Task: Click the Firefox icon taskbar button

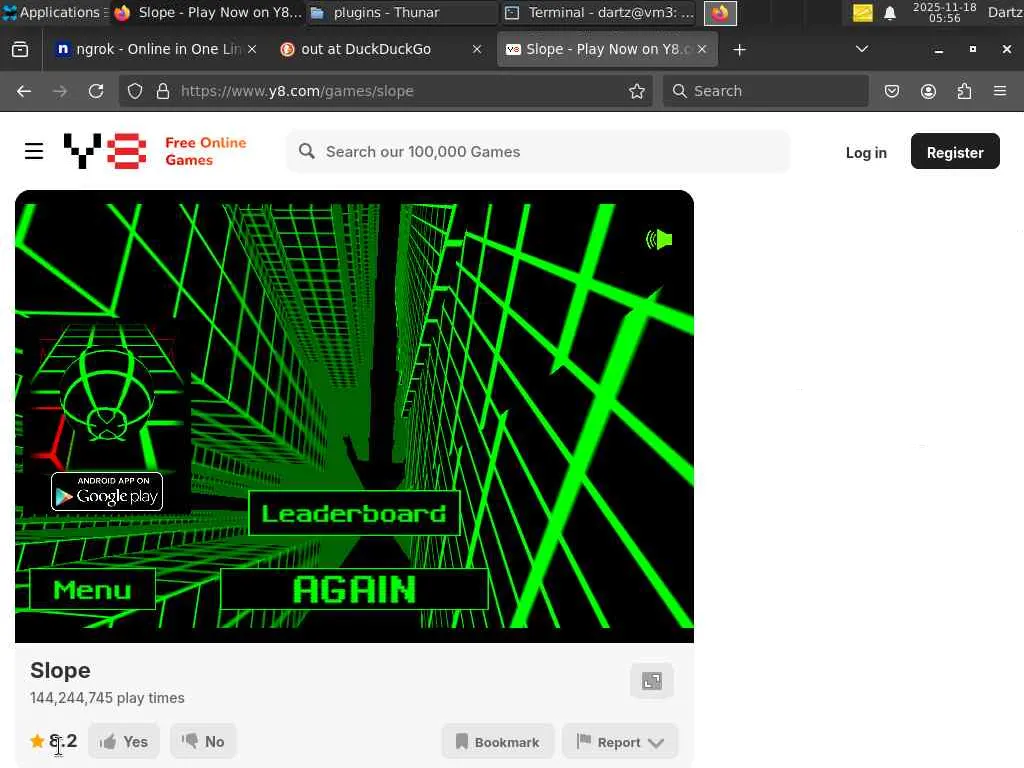Action: [720, 13]
